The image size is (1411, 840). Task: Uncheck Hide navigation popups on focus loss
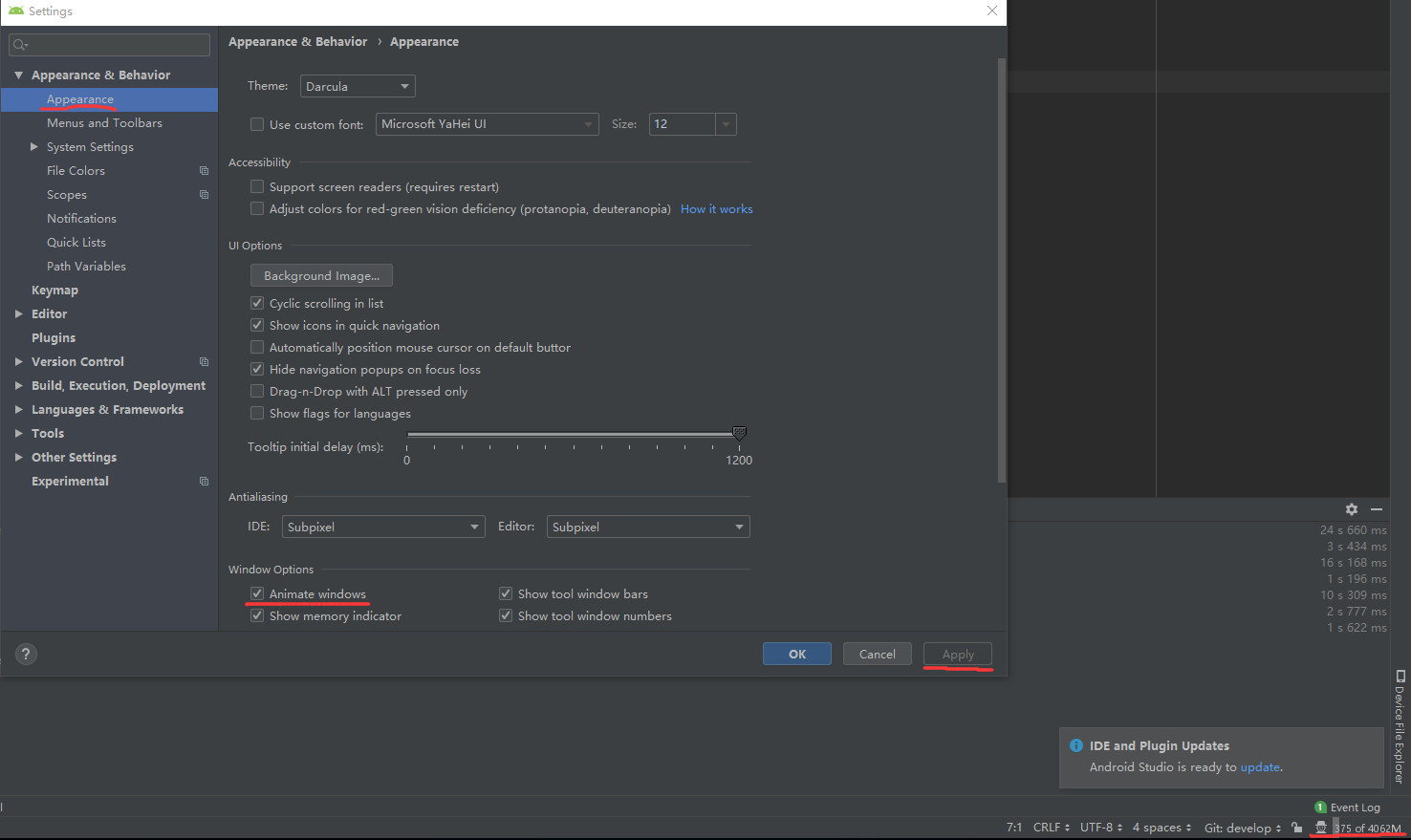coord(257,369)
